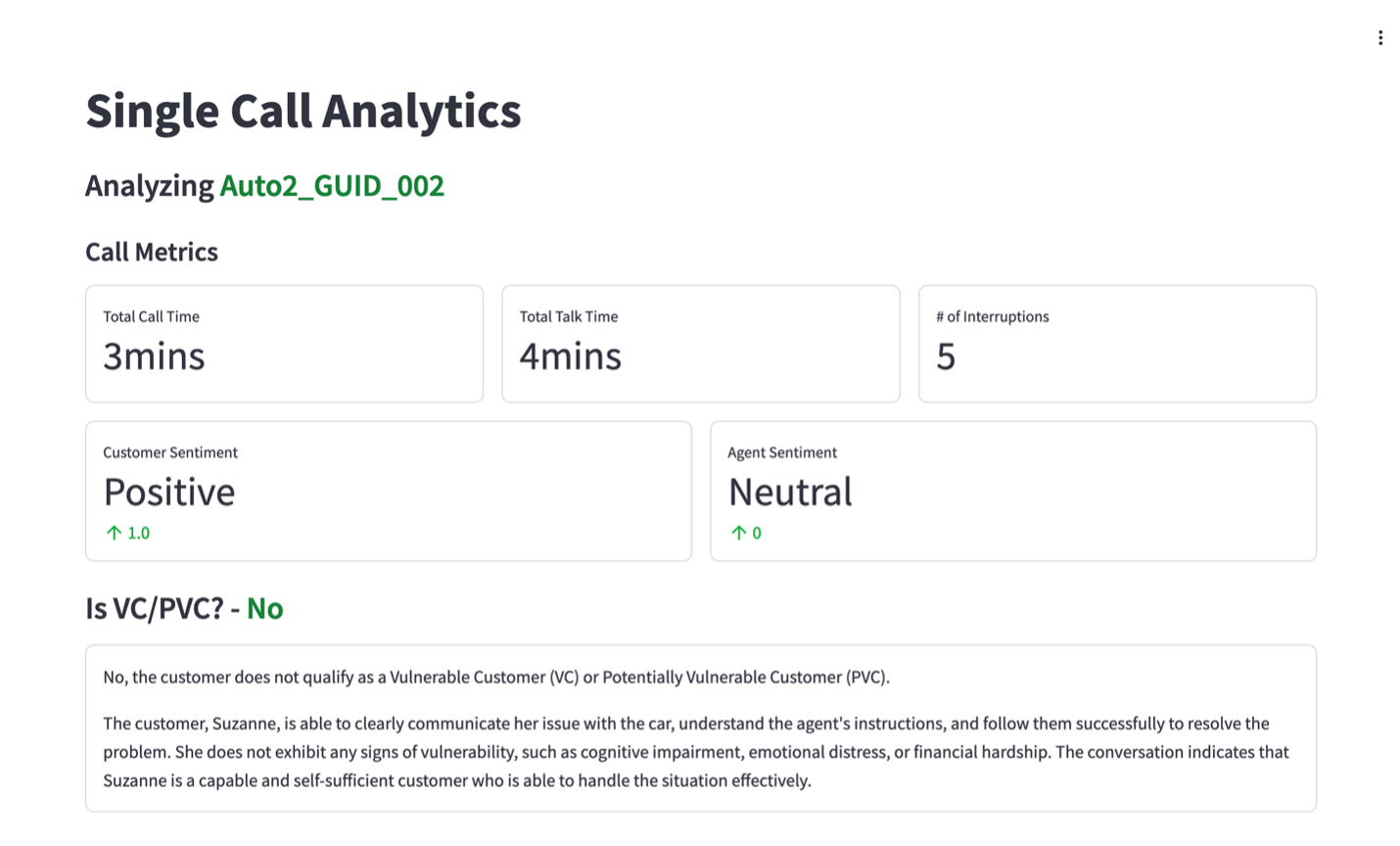Click the Neutral sentiment value
The width and height of the screenshot is (1400, 846).
(x=790, y=492)
